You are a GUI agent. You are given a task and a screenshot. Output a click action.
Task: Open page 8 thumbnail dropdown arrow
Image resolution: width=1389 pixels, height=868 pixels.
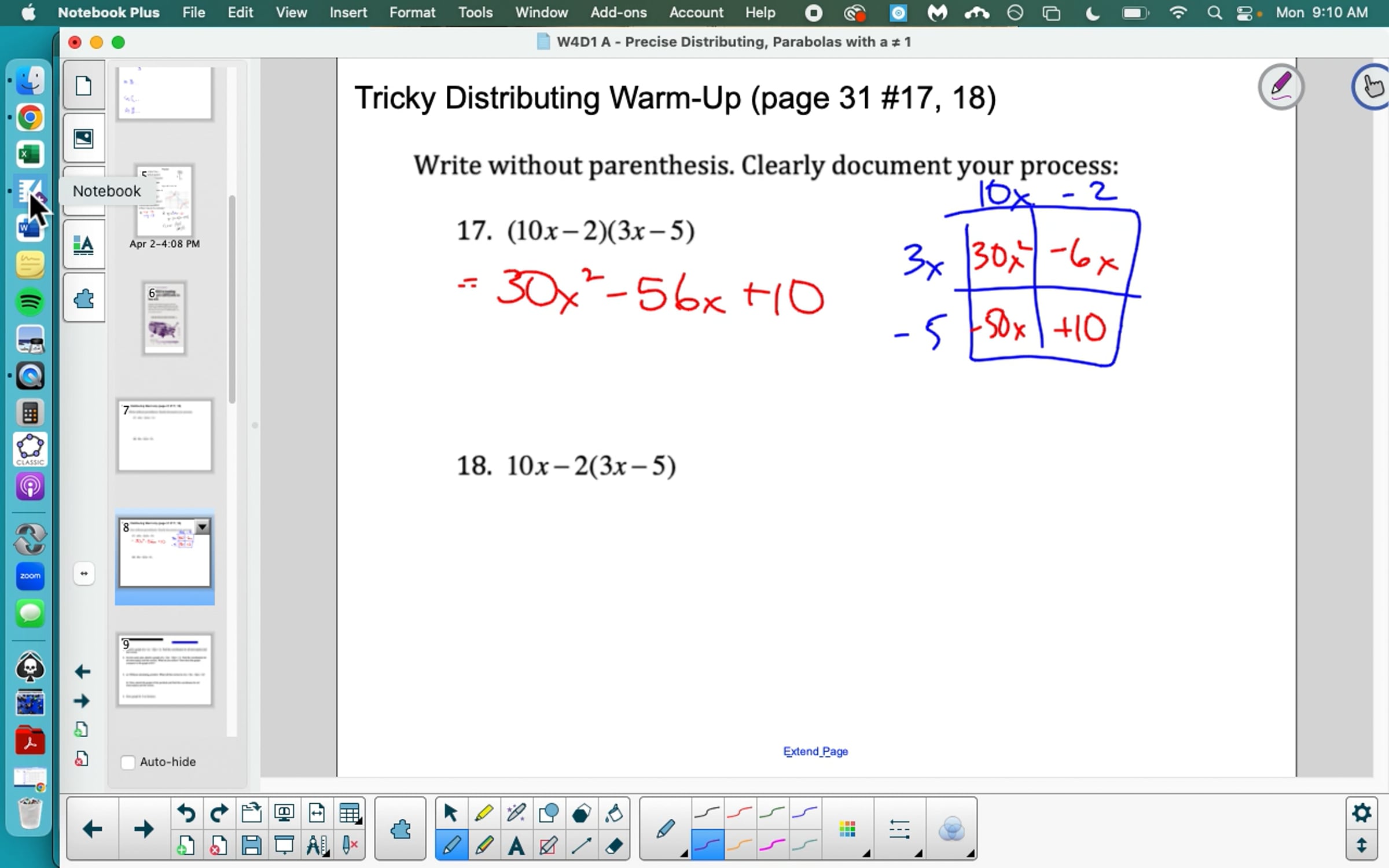point(202,527)
